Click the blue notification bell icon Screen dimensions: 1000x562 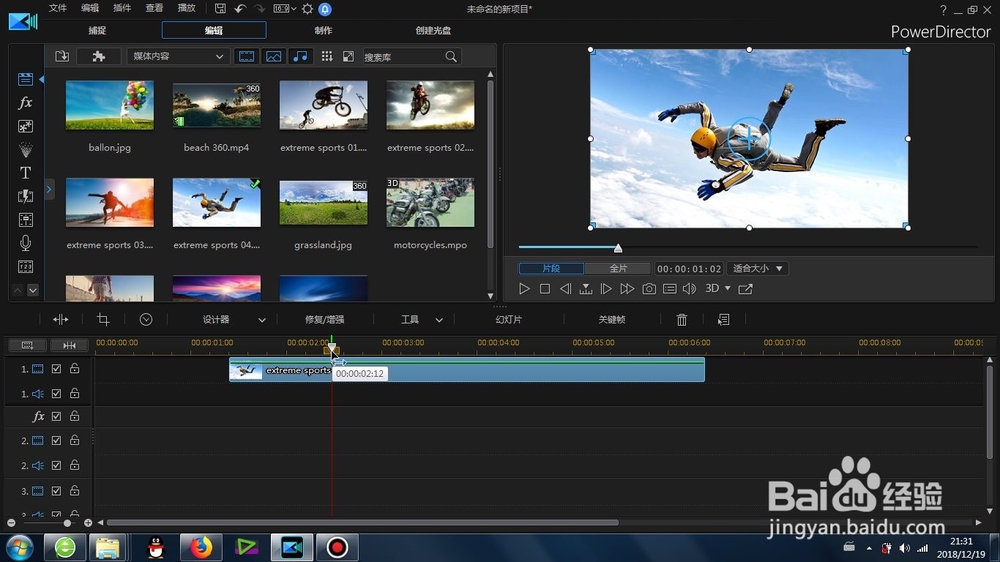pyautogui.click(x=325, y=9)
